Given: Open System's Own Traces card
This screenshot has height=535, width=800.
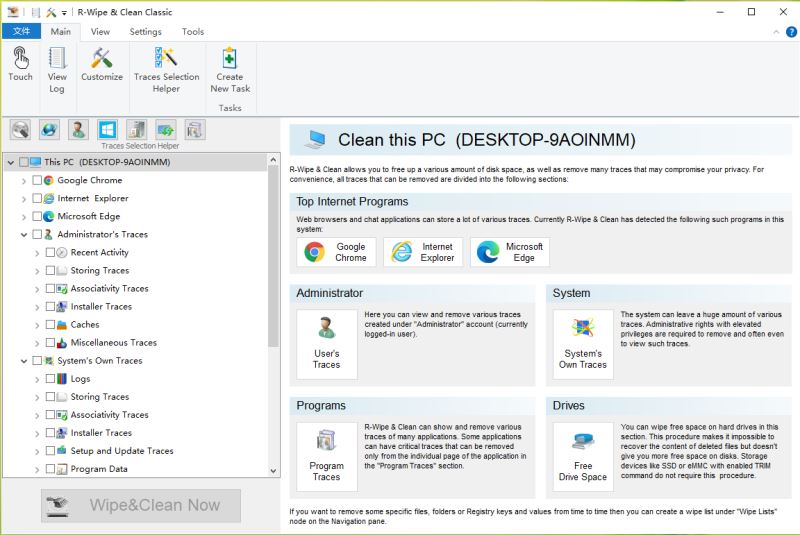Looking at the screenshot, I should pyautogui.click(x=583, y=344).
